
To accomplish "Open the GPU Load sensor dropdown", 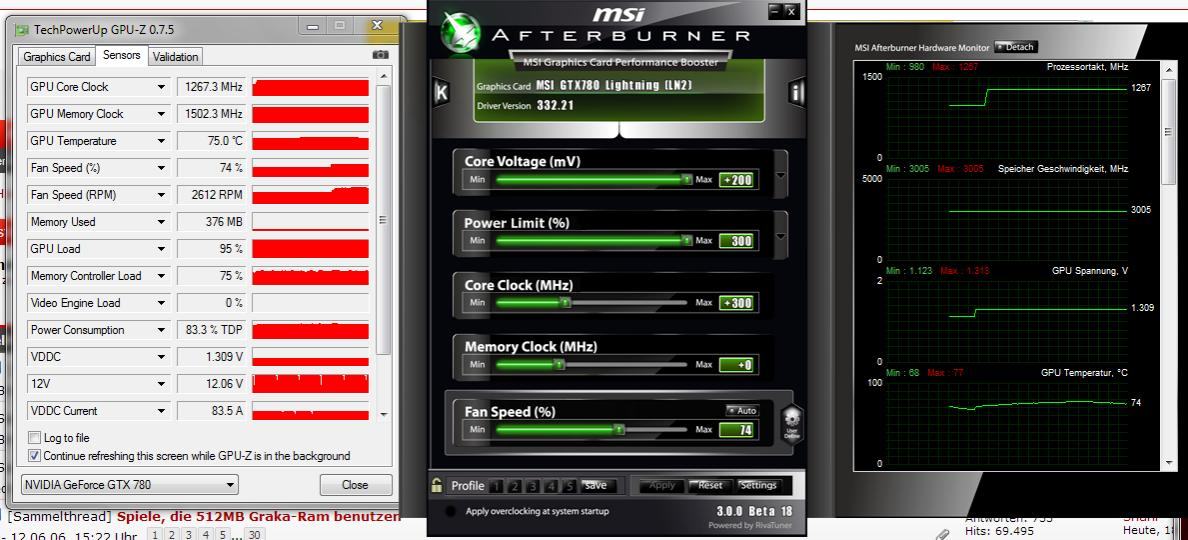I will (161, 249).
